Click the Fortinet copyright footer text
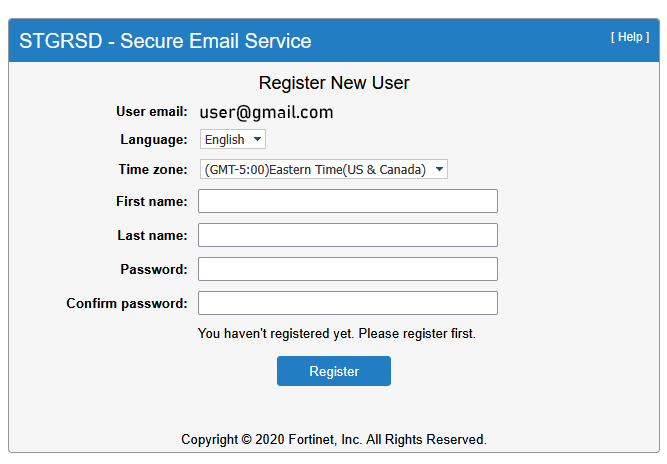This screenshot has height=464, width=667. [x=334, y=439]
